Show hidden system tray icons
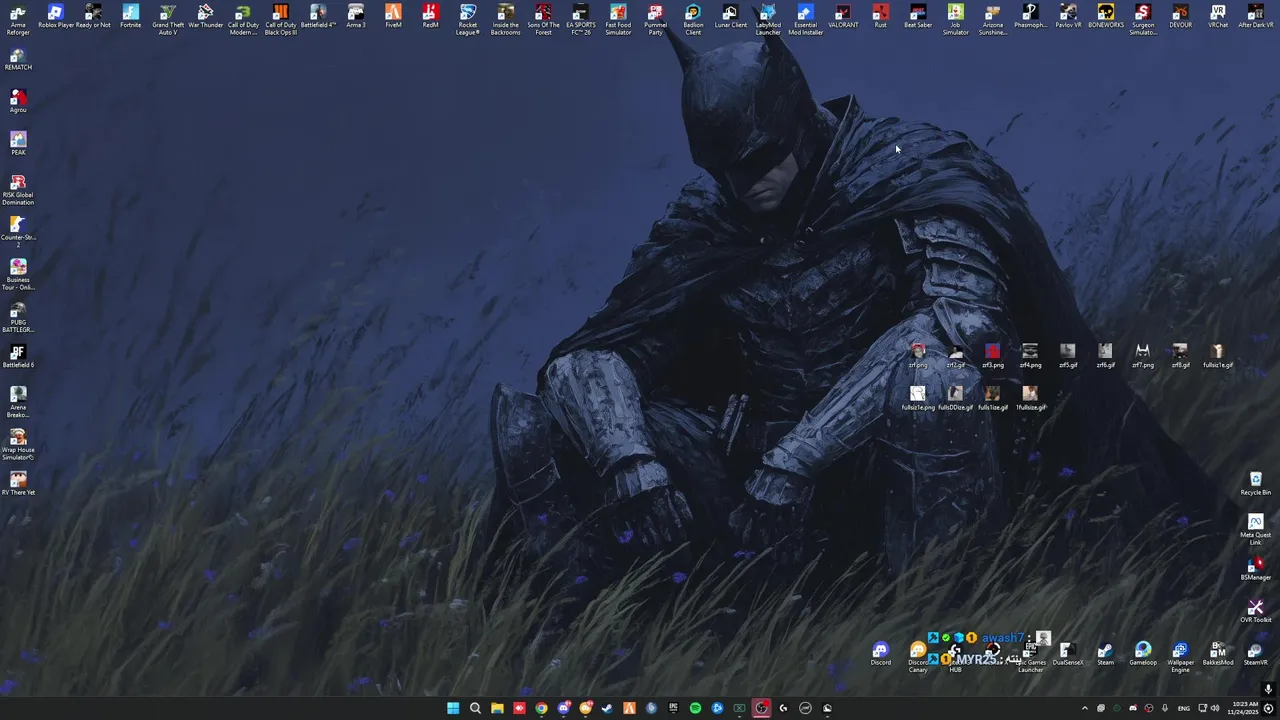 tap(1085, 708)
